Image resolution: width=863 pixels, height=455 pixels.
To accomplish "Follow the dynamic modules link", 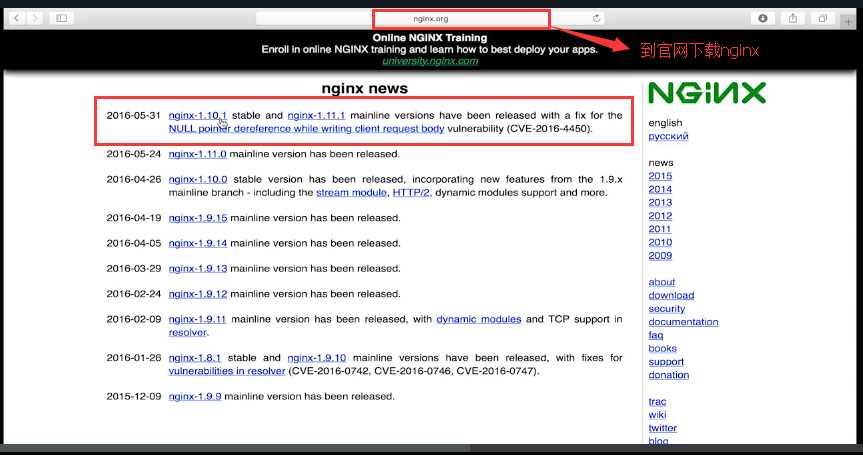I will pyautogui.click(x=479, y=319).
